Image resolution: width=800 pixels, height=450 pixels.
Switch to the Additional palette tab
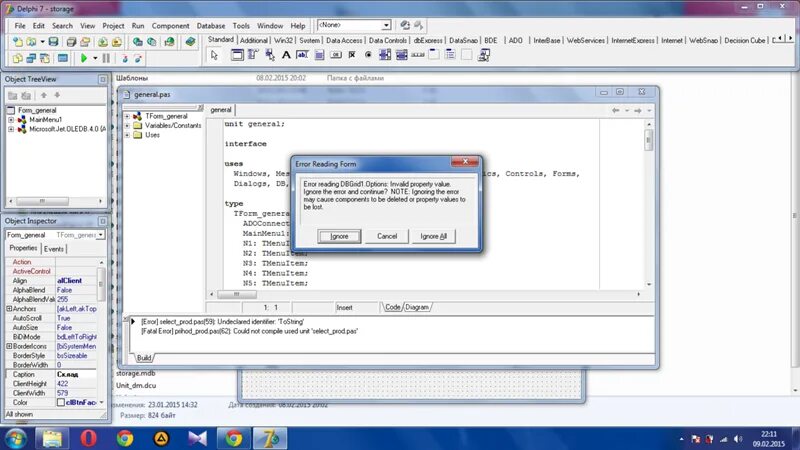pos(254,40)
